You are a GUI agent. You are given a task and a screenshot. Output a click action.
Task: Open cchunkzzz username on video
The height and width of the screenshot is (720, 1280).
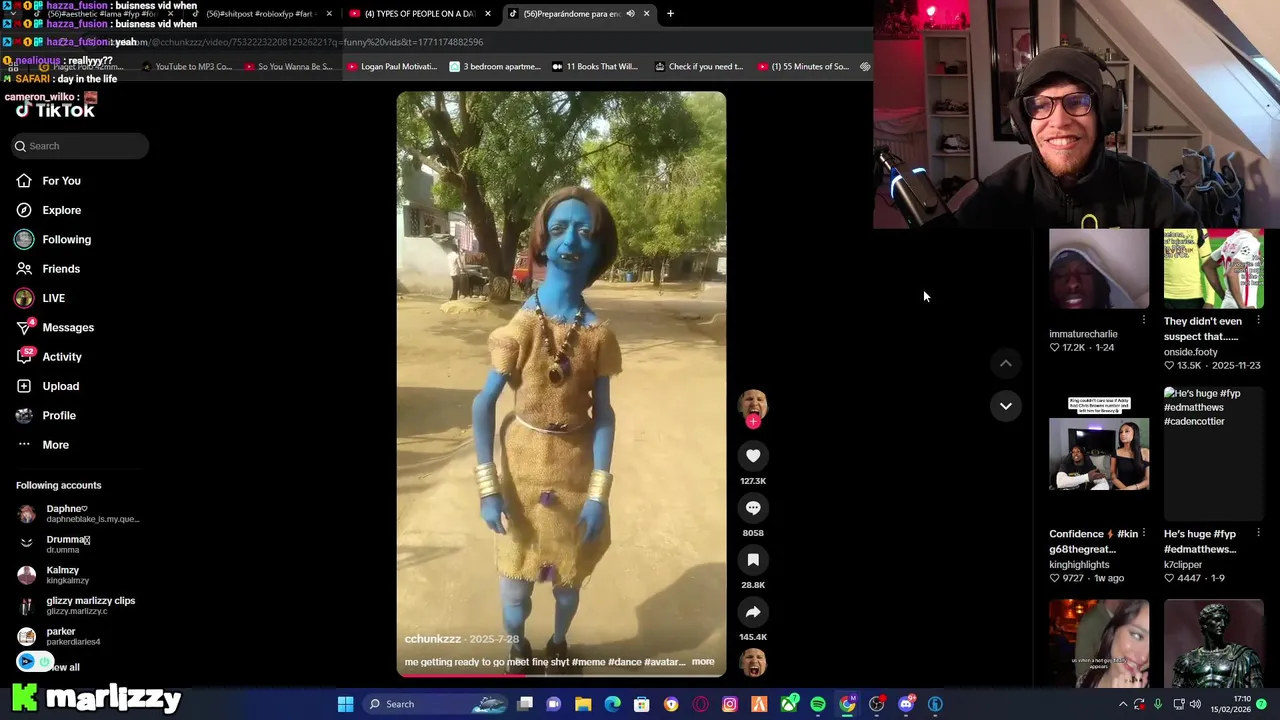[x=433, y=639]
